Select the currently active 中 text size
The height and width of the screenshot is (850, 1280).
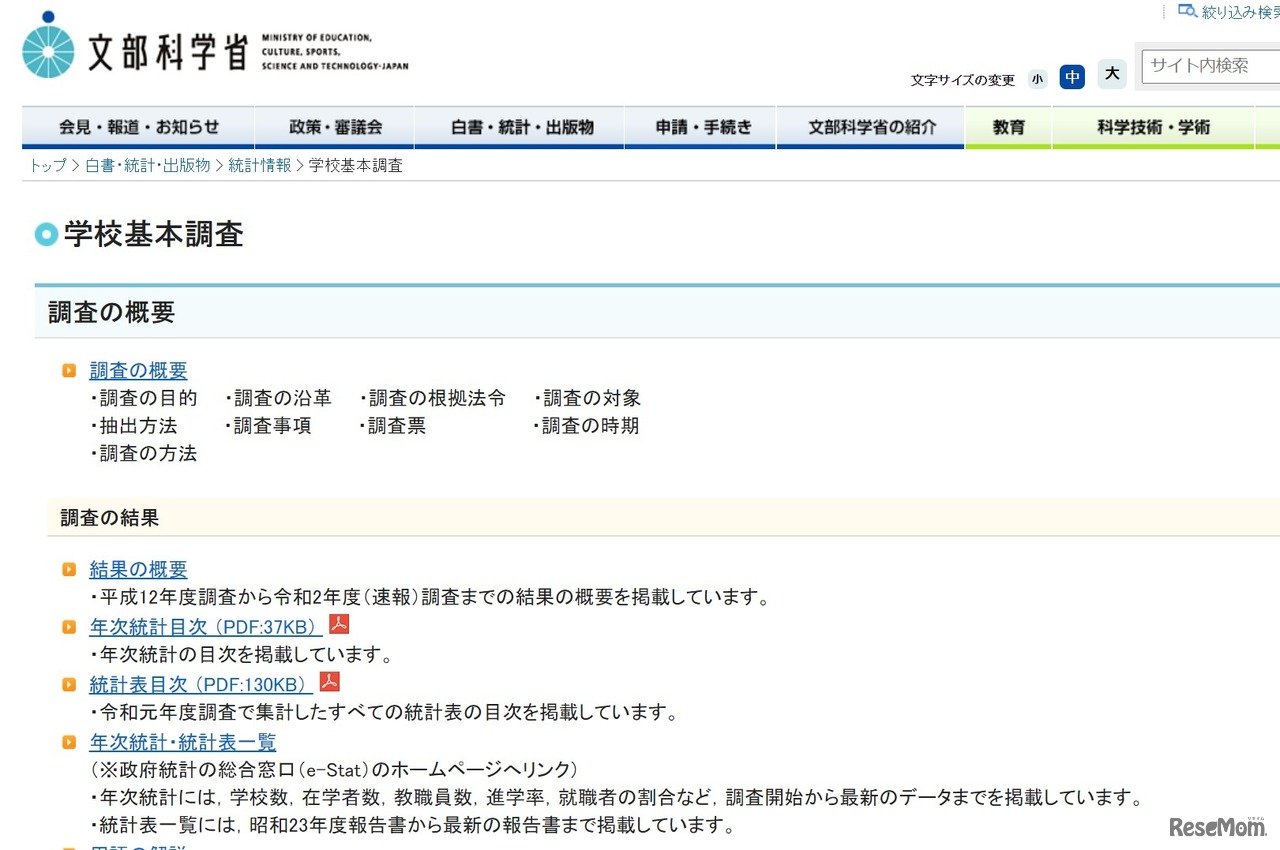pyautogui.click(x=1072, y=76)
